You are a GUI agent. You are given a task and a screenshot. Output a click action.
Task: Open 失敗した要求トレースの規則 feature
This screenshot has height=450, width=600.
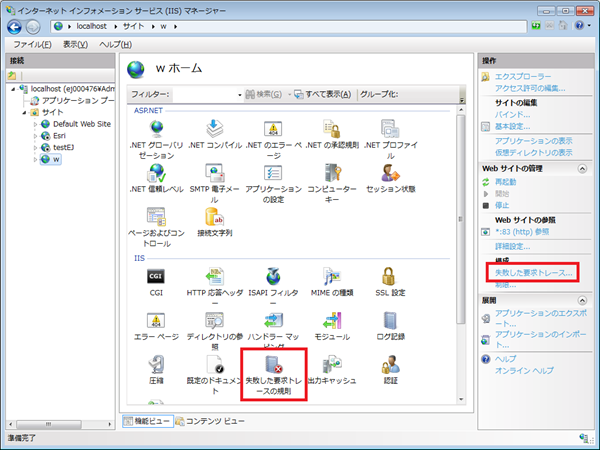(x=273, y=375)
